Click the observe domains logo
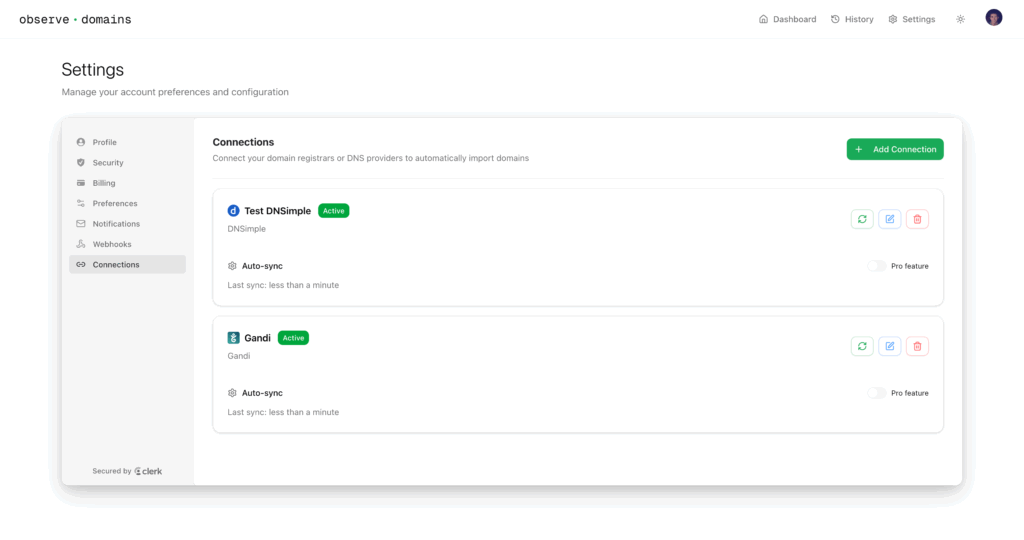The width and height of the screenshot is (1024, 540). [x=75, y=19]
